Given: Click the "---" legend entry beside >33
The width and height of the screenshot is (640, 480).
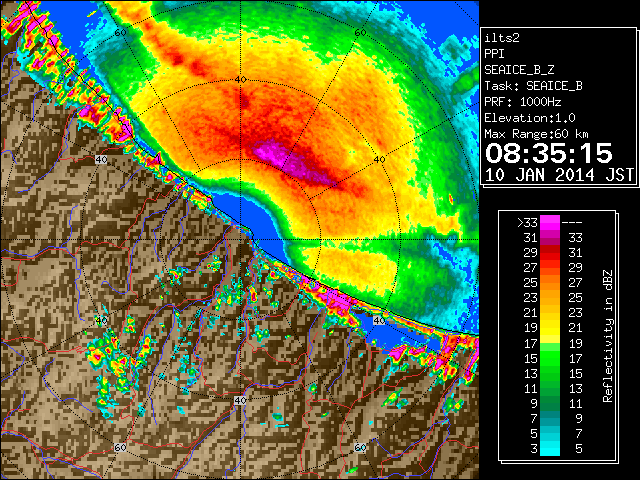Looking at the screenshot, I should pyautogui.click(x=572, y=223).
